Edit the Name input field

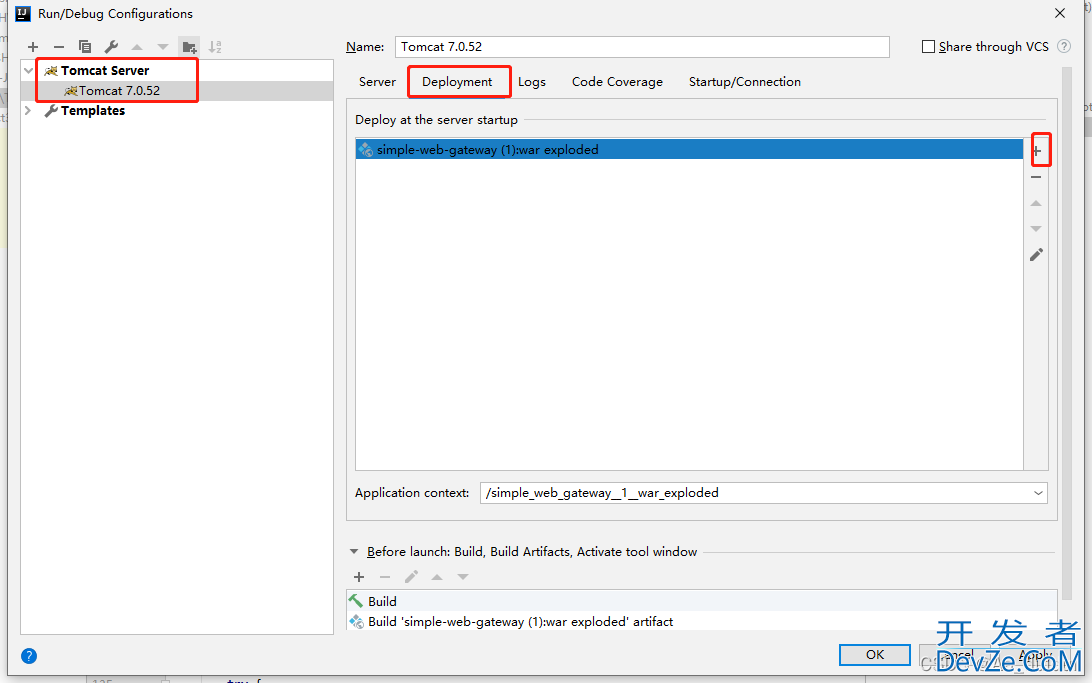[x=642, y=47]
